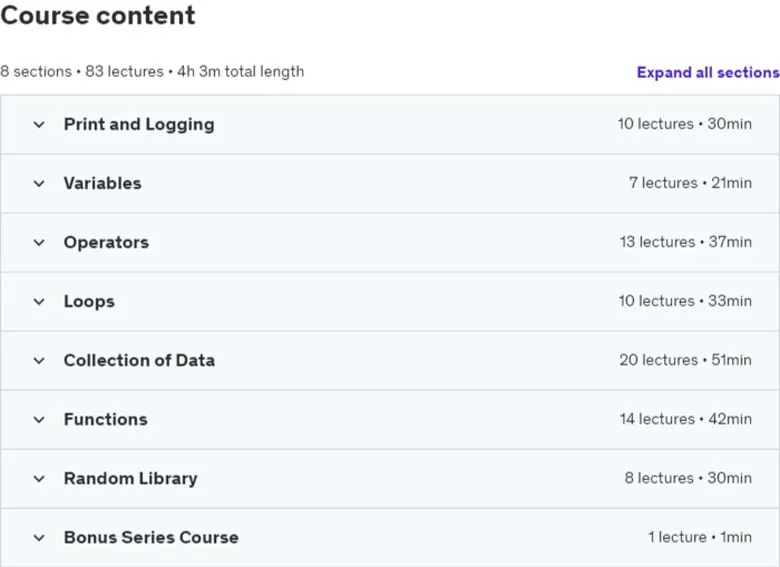This screenshot has height=567, width=780.
Task: Click the '13 lectures • 37min' label
Action: click(685, 242)
